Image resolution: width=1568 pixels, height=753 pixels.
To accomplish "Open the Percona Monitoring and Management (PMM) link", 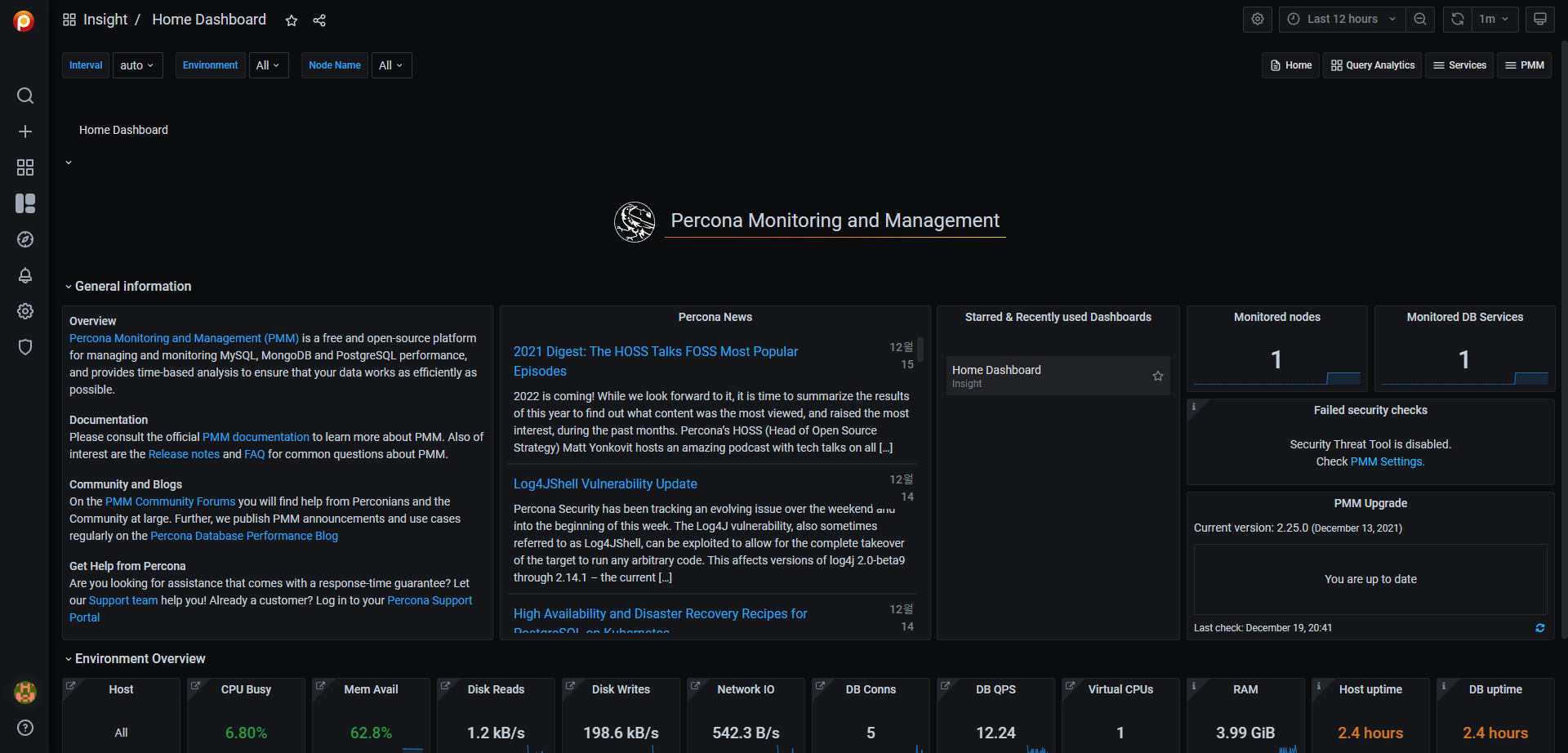I will tap(184, 338).
